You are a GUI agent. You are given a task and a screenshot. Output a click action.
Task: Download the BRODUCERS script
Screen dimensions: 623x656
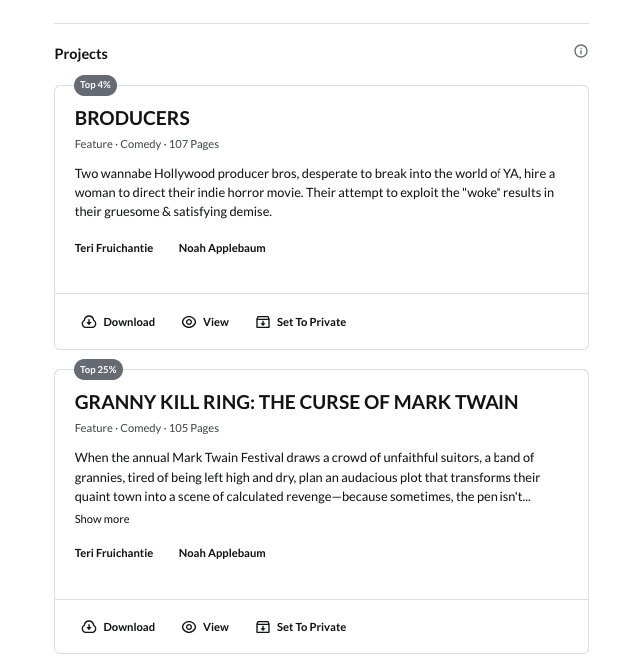118,322
